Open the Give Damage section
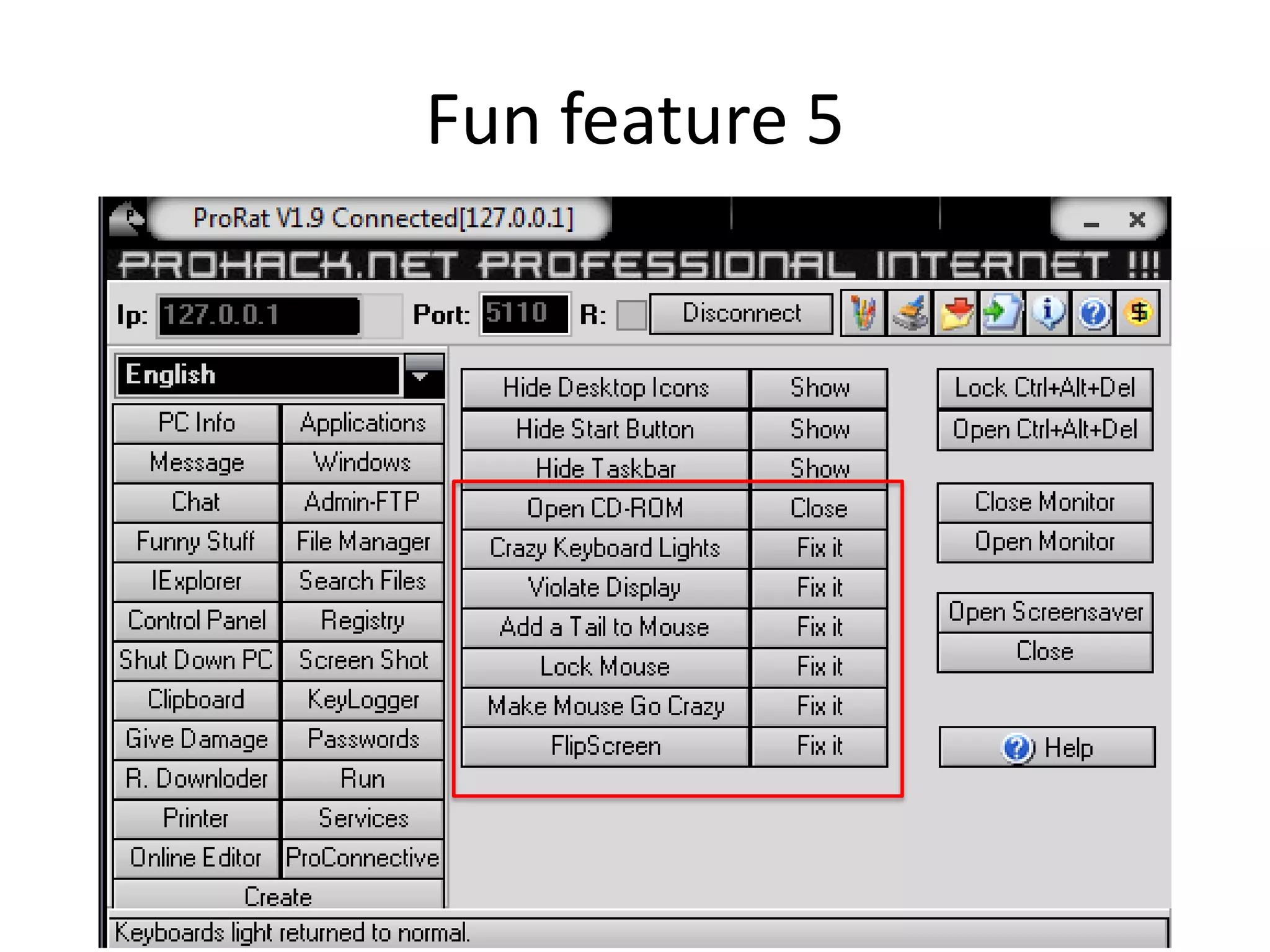1270x952 pixels. click(x=197, y=740)
